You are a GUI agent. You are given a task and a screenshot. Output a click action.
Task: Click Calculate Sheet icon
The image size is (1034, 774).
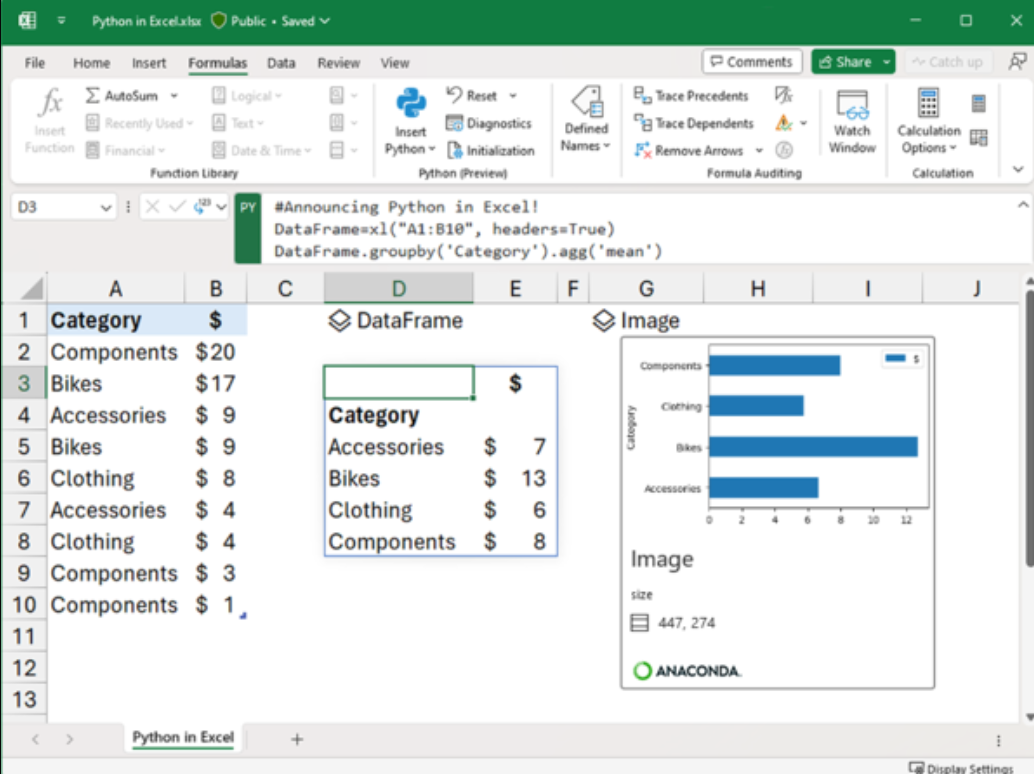(979, 138)
